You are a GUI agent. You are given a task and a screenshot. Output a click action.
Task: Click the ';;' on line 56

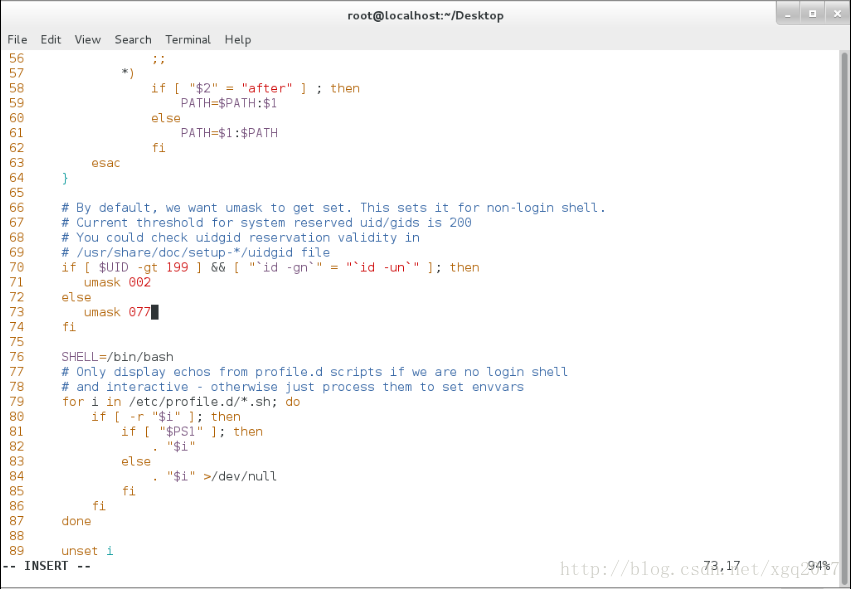(x=158, y=58)
